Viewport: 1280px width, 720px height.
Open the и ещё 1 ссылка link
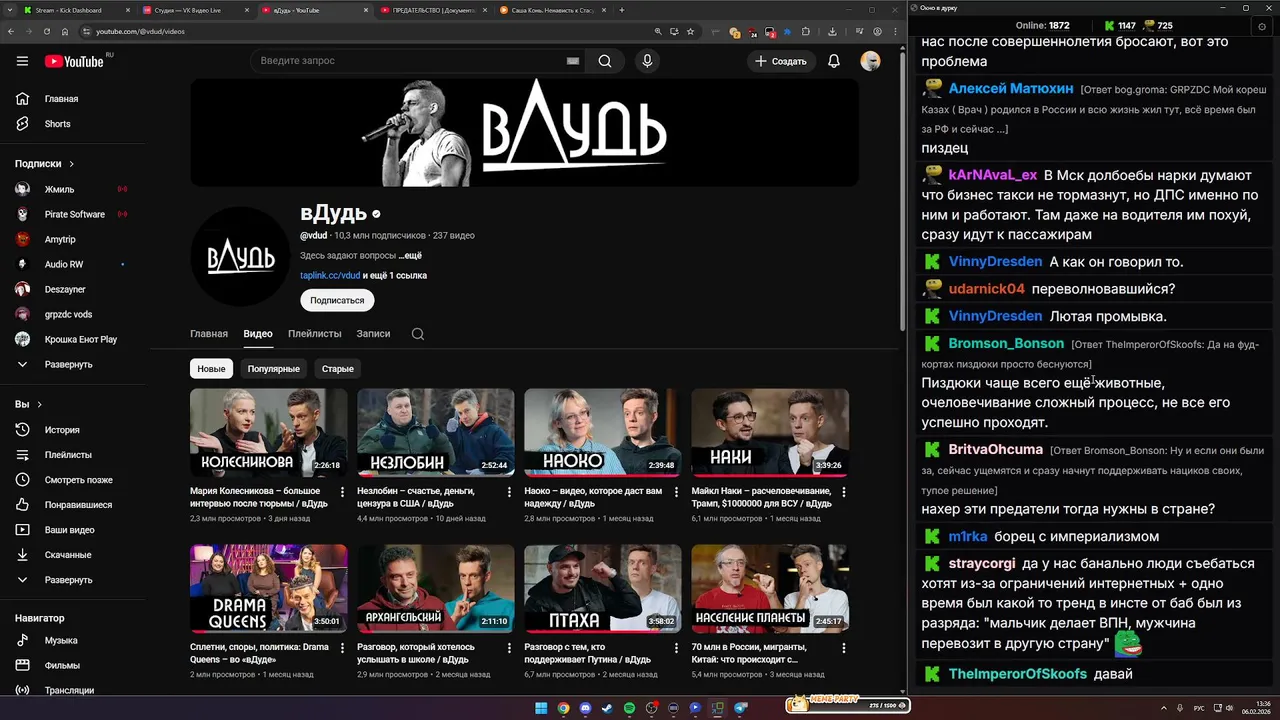point(395,275)
